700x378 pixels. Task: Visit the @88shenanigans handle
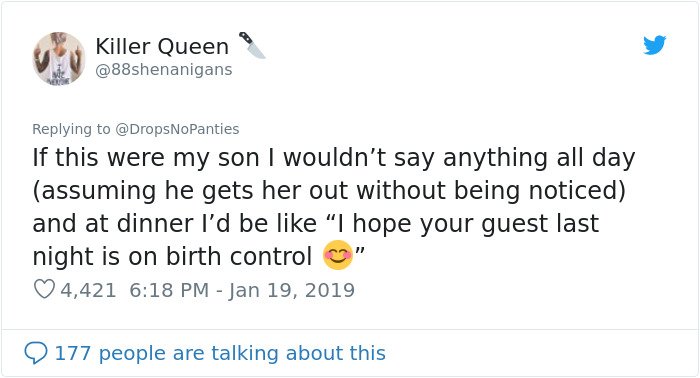coord(164,70)
